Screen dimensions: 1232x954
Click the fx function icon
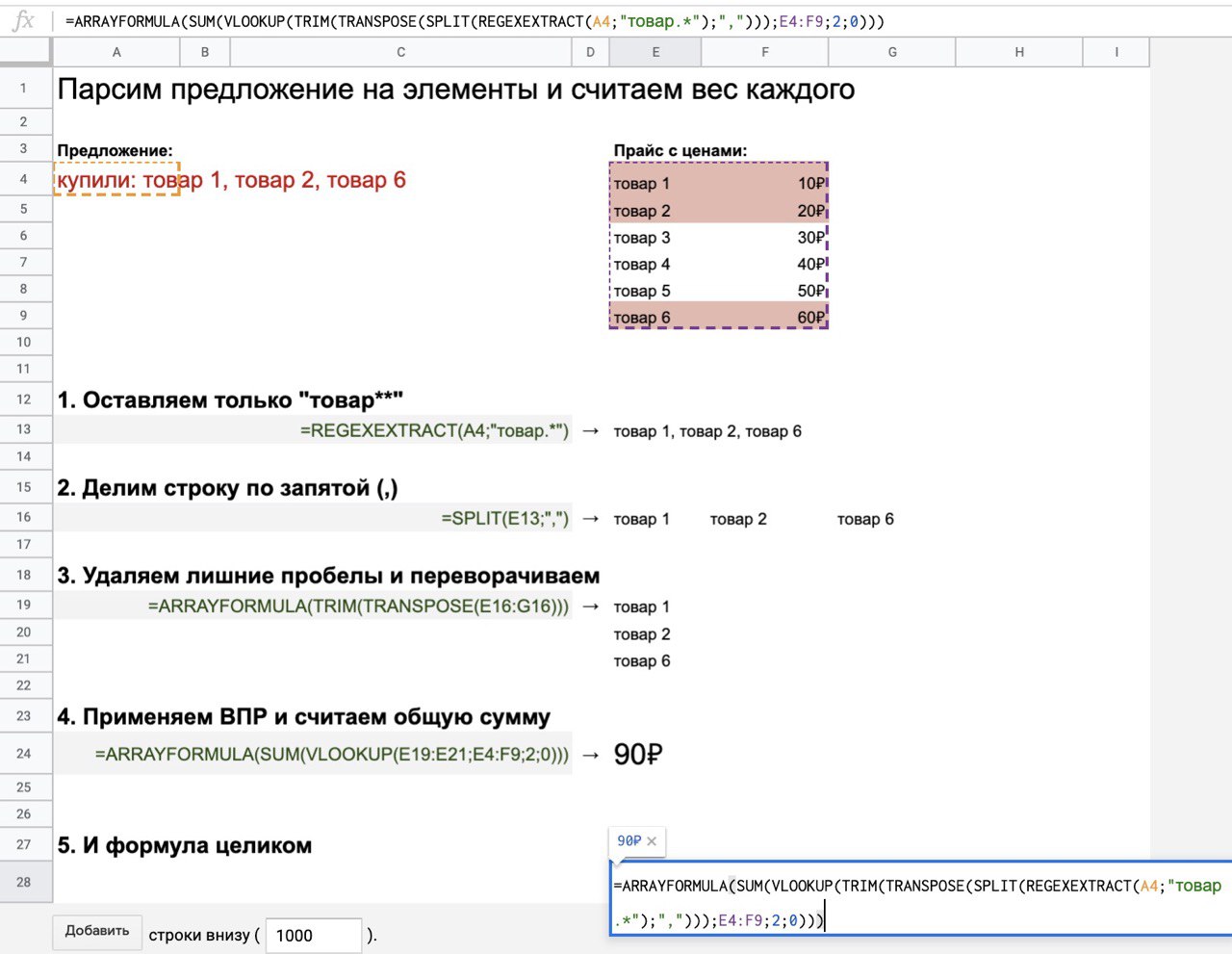pyautogui.click(x=23, y=20)
